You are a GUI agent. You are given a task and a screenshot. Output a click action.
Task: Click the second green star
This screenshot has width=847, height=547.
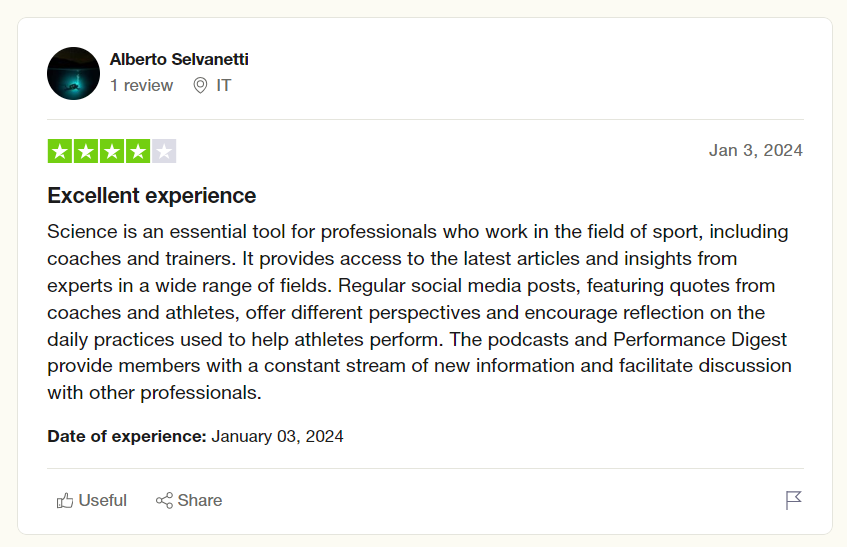[x=86, y=151]
